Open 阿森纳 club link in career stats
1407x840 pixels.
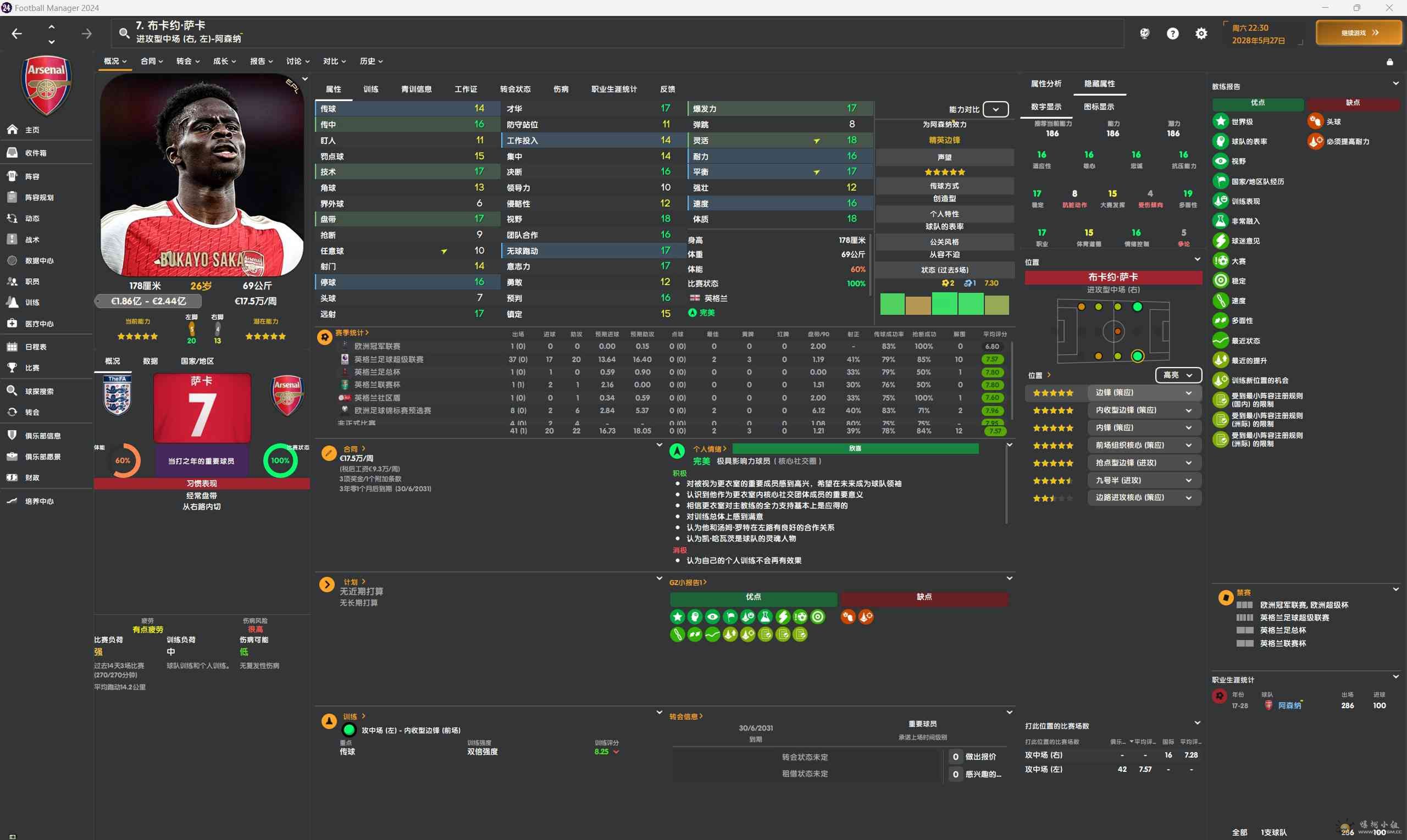(x=1289, y=705)
